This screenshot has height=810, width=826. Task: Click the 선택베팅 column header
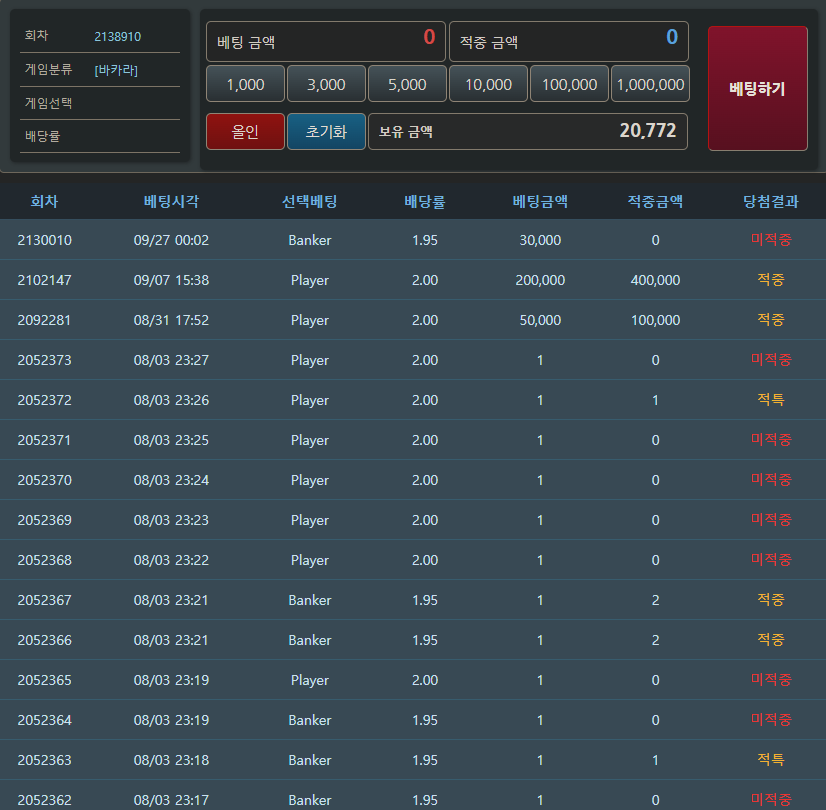tap(310, 201)
